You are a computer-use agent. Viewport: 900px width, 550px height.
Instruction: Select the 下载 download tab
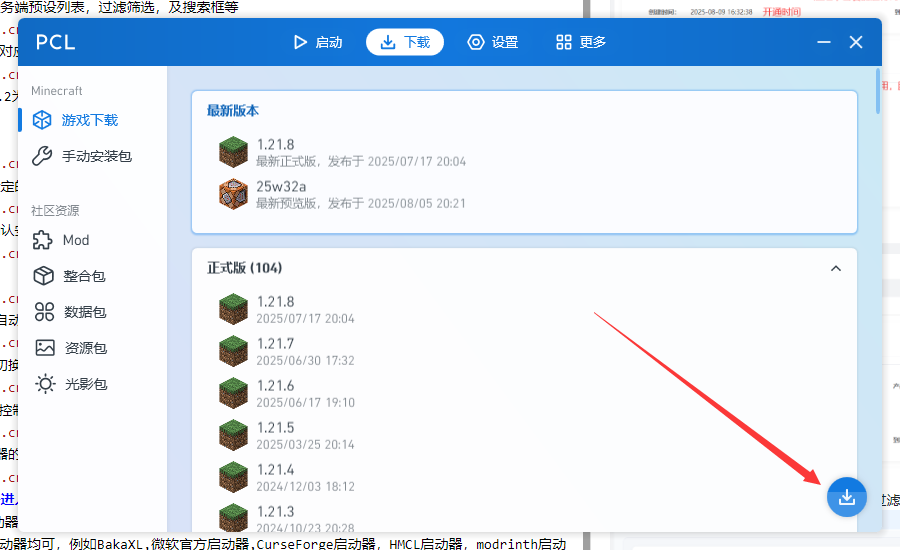405,42
